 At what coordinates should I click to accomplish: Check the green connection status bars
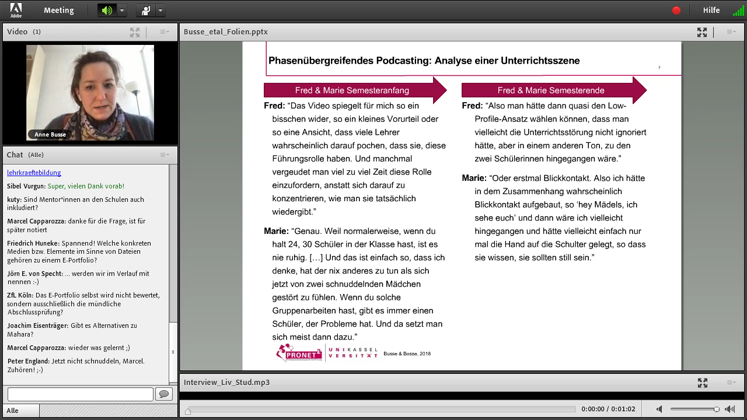click(x=738, y=11)
